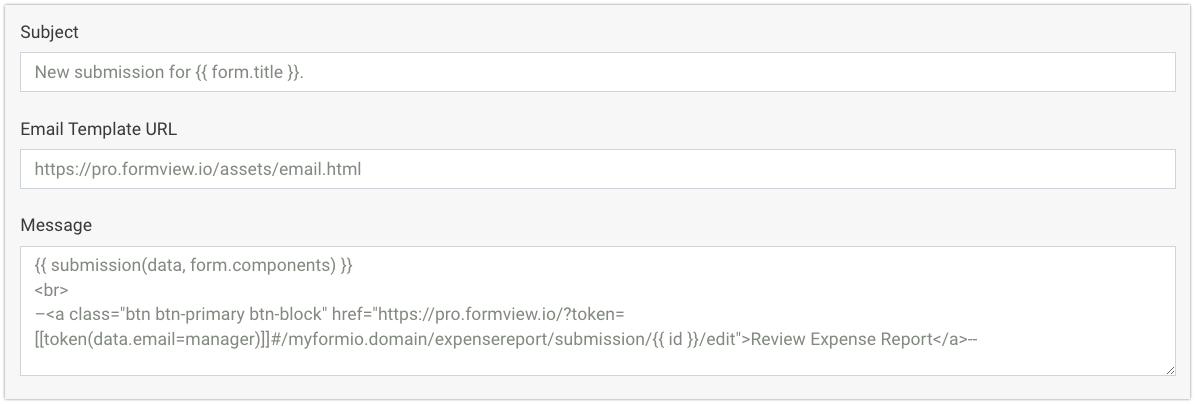Viewport: 1195px width, 404px height.
Task: Select the Email Template URL label
Action: click(99, 129)
